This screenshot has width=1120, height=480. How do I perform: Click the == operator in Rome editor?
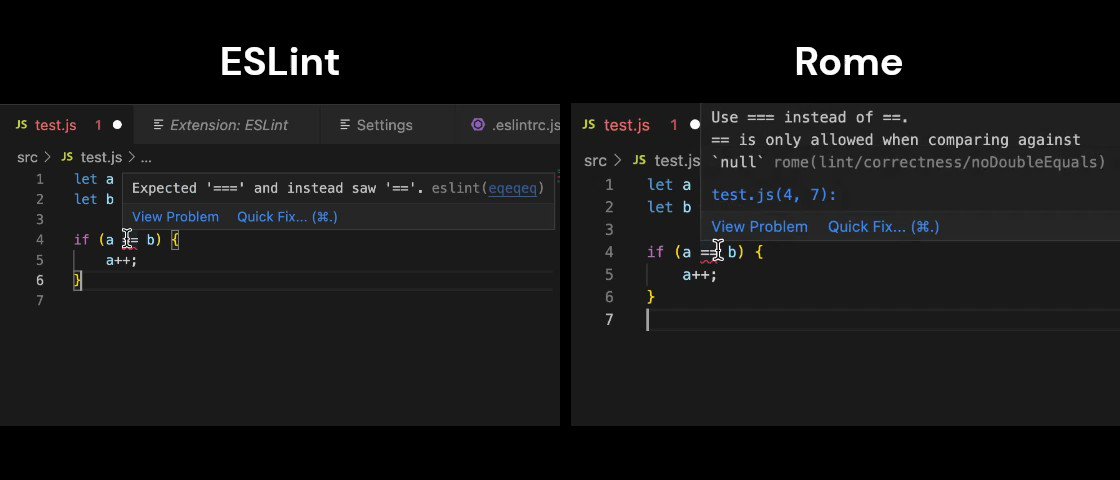click(x=709, y=252)
